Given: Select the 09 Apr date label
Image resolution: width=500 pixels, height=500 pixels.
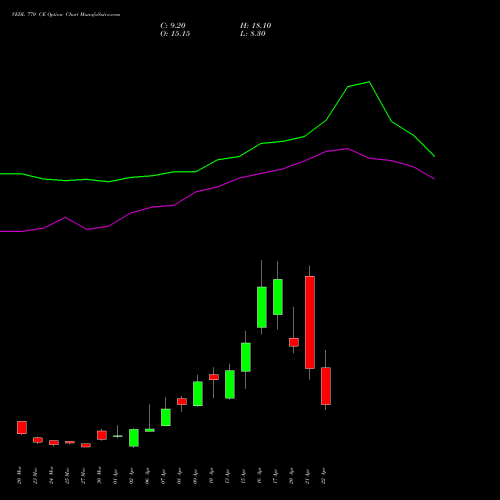Looking at the screenshot, I should click(x=195, y=475).
